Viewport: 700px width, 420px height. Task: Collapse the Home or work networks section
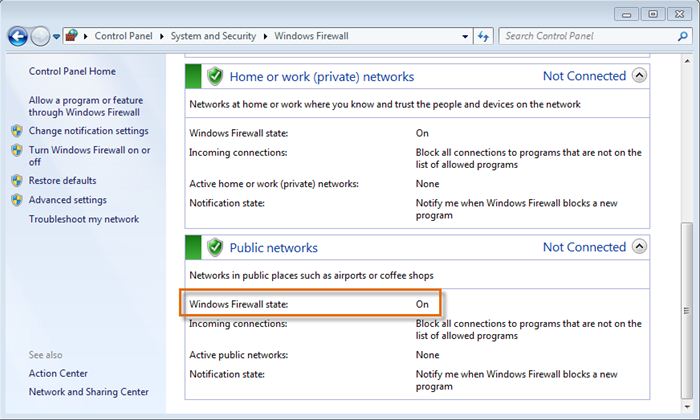click(639, 75)
